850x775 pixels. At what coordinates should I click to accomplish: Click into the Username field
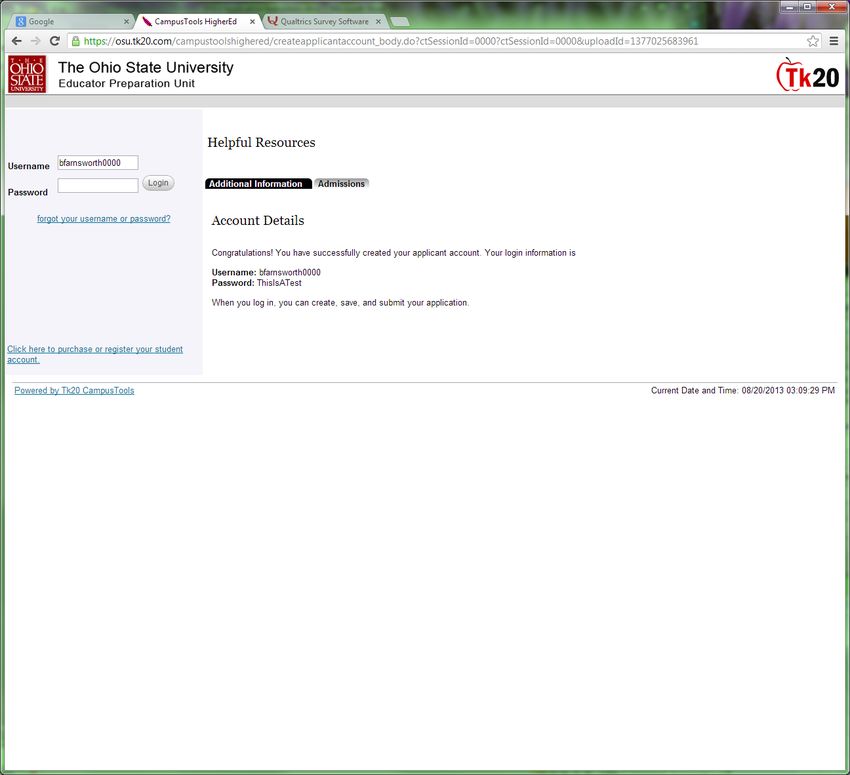(x=98, y=163)
